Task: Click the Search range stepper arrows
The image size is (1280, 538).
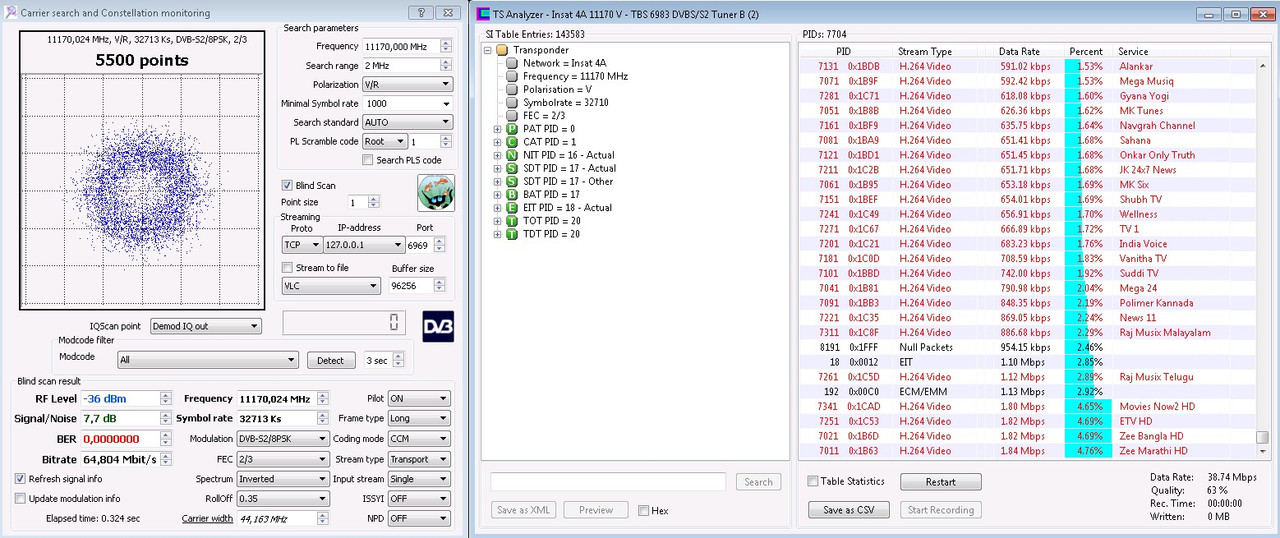Action: (447, 65)
